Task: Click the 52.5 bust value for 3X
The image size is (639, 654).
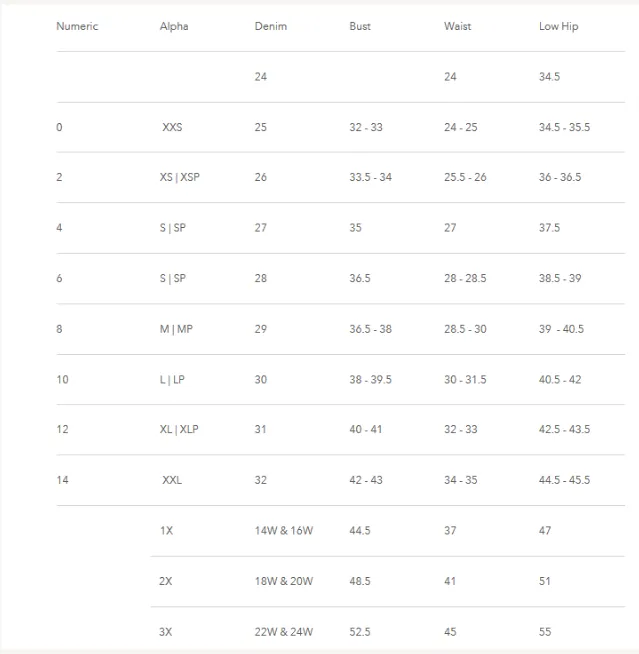Action: pos(360,632)
